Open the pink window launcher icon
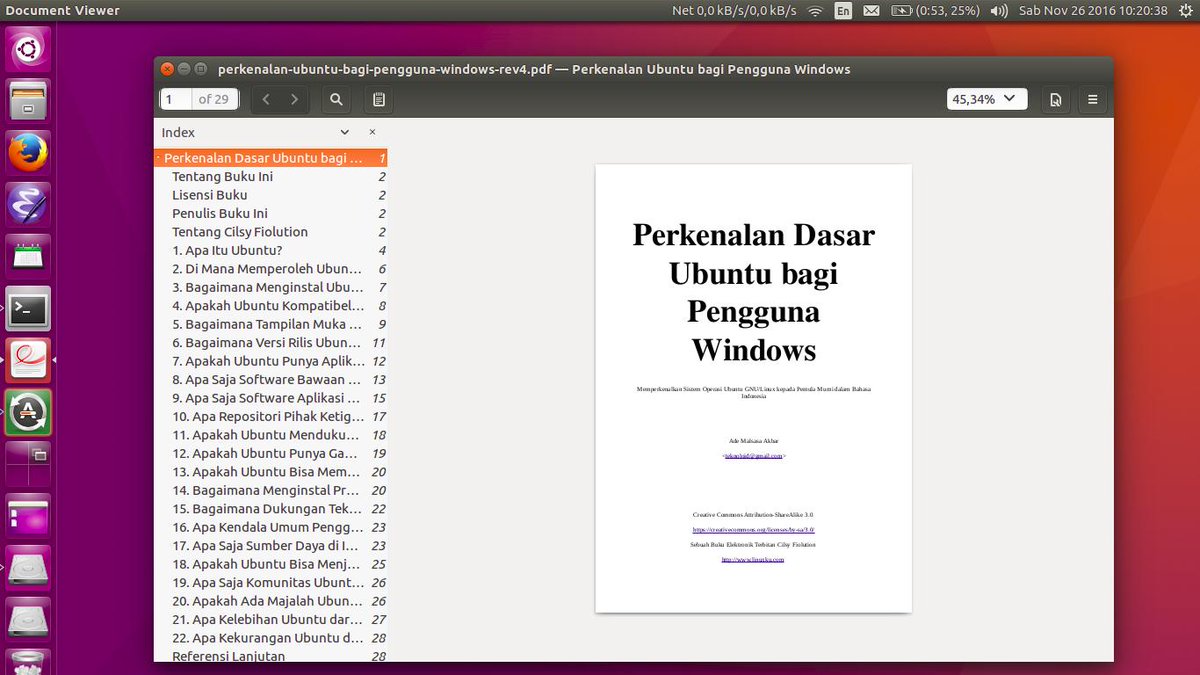 pyautogui.click(x=28, y=516)
